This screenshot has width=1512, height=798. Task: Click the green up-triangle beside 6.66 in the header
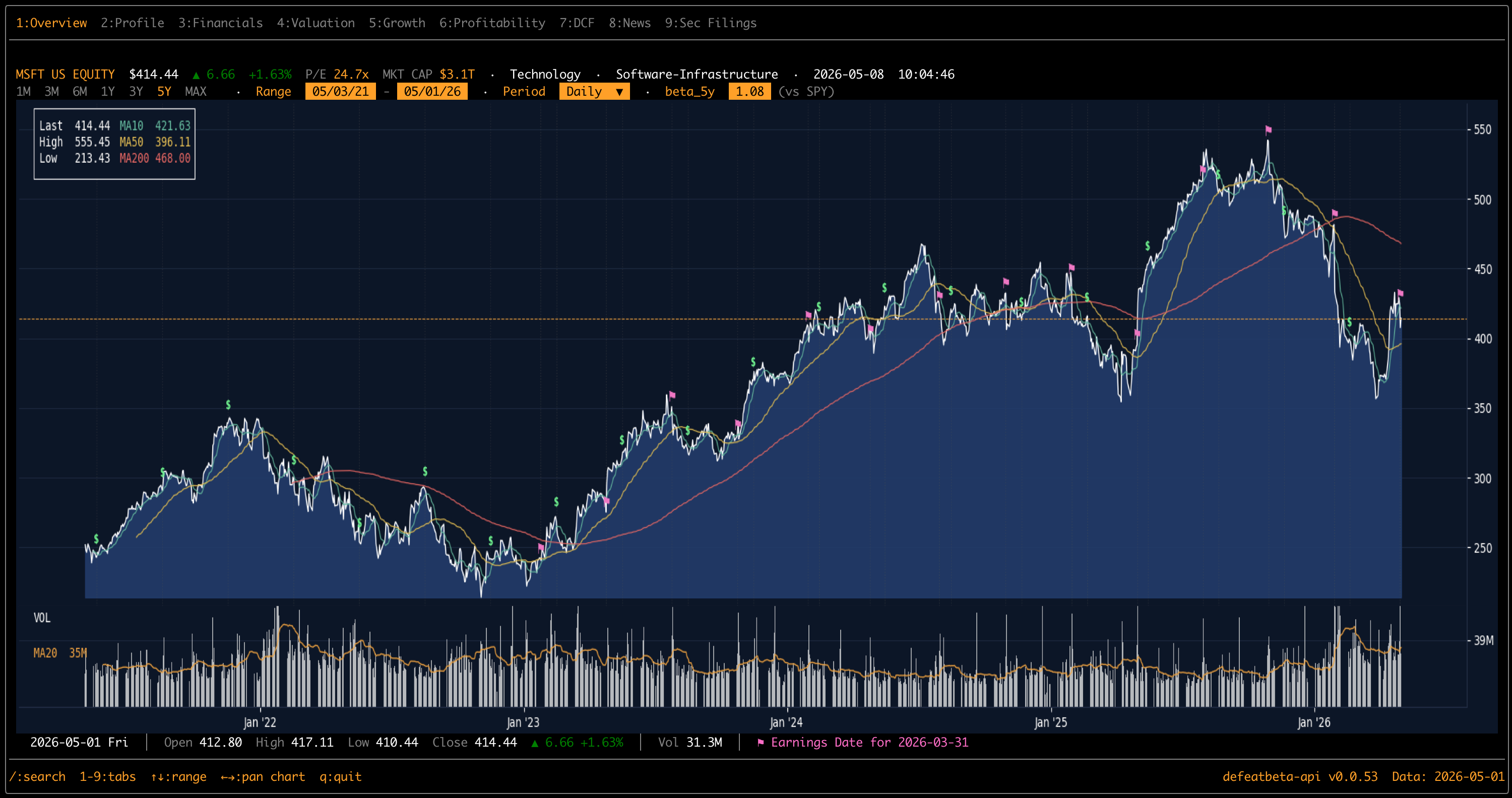tap(196, 75)
